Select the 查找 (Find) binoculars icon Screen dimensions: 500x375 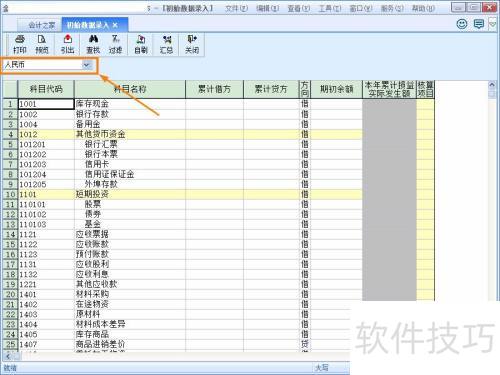(93, 44)
